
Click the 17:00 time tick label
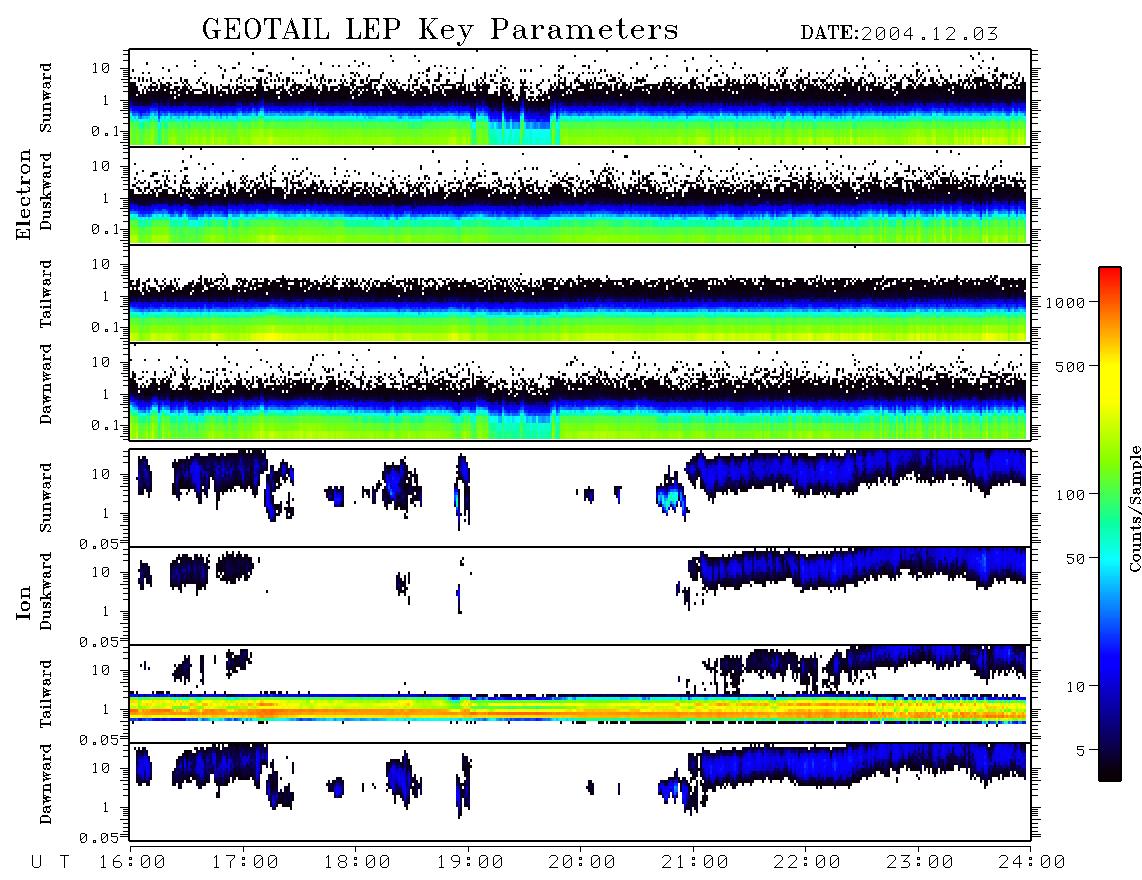[245, 863]
